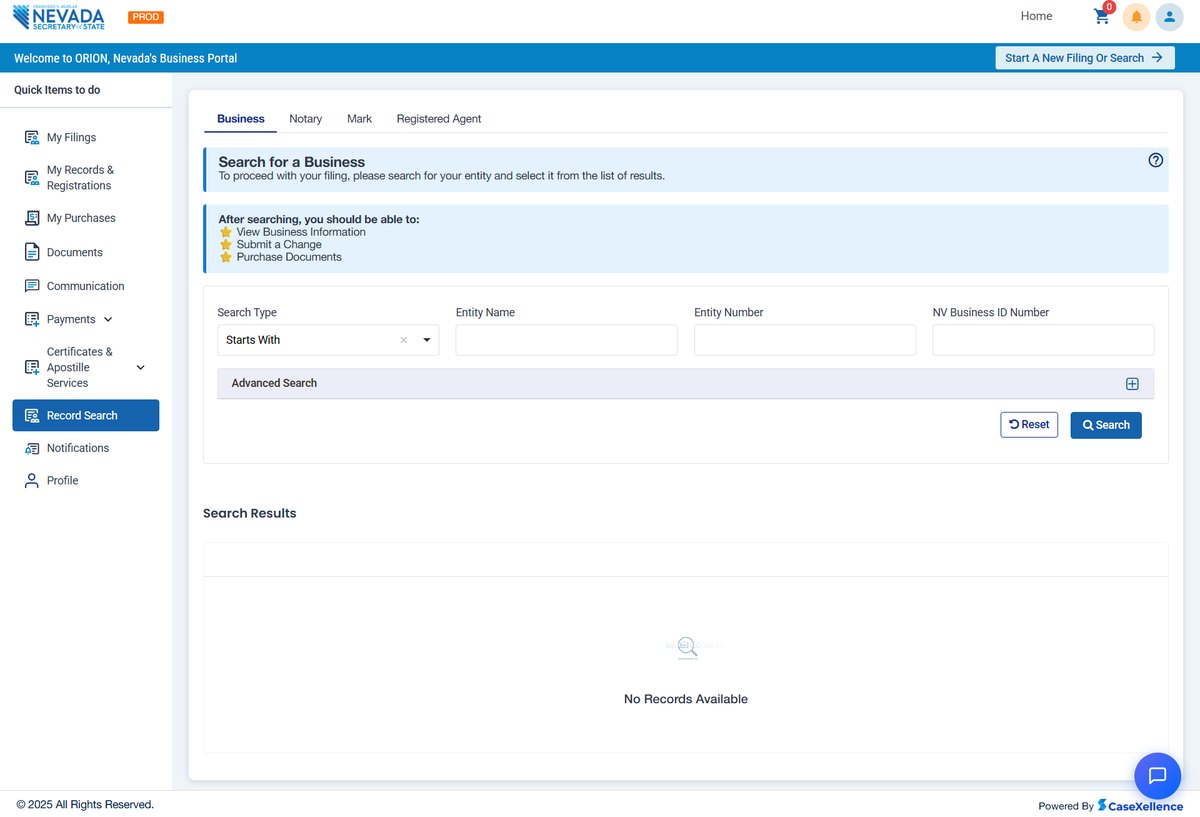Expand the Payments submenu chevron

tap(108, 320)
